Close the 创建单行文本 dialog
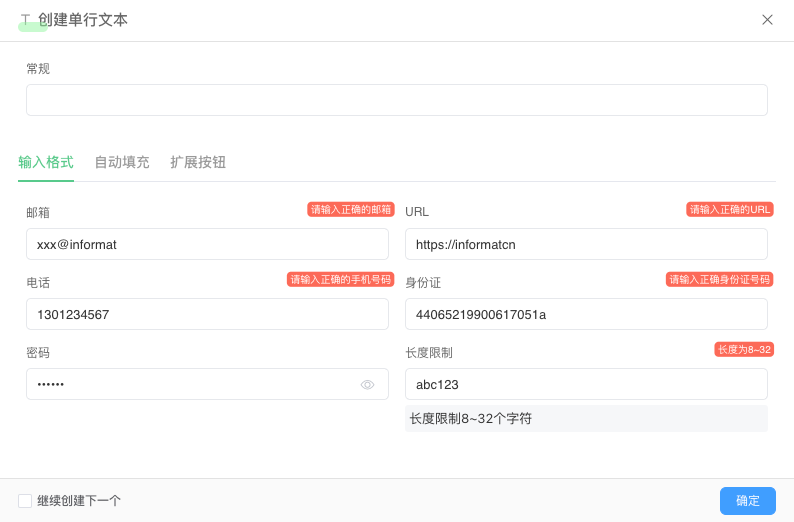Image resolution: width=794 pixels, height=522 pixels. pyautogui.click(x=767, y=20)
